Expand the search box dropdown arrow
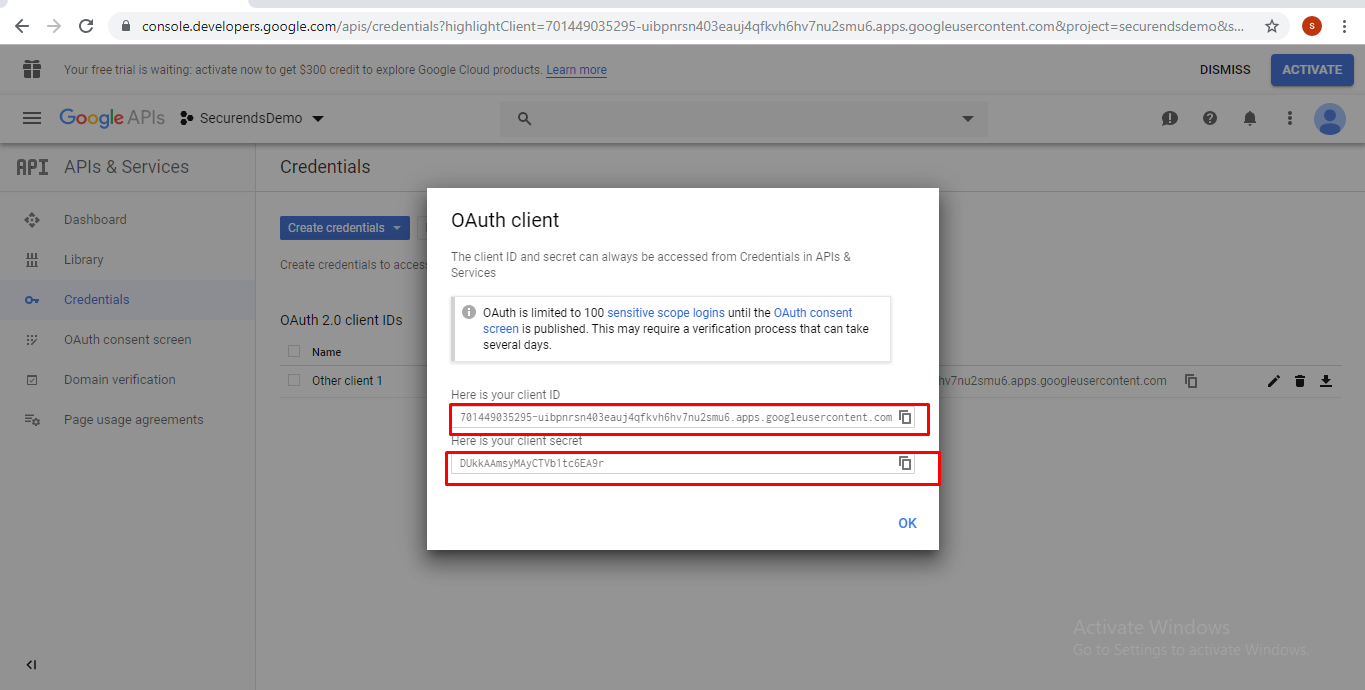The height and width of the screenshot is (690, 1365). tap(966, 118)
